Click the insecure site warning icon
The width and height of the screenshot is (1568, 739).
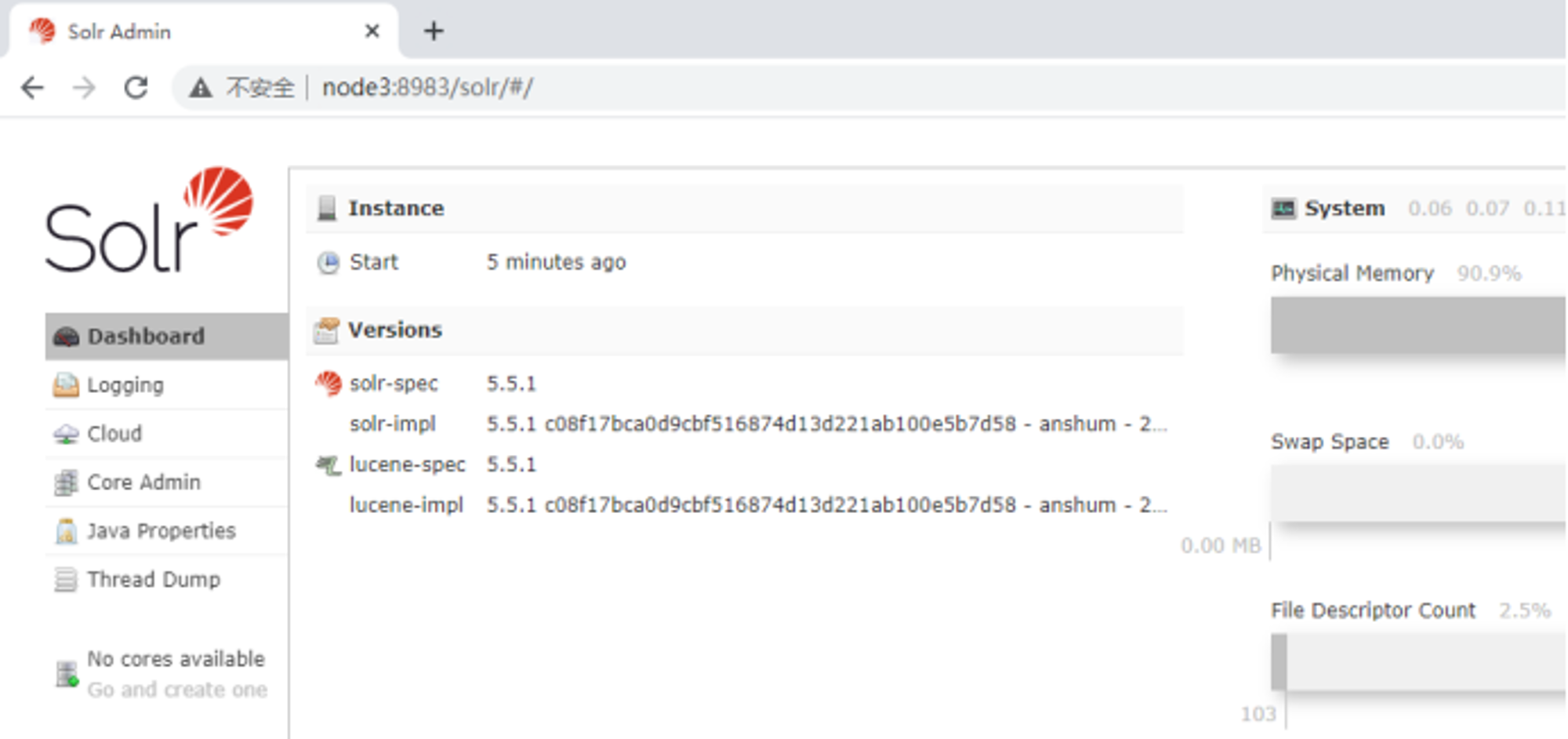[201, 88]
